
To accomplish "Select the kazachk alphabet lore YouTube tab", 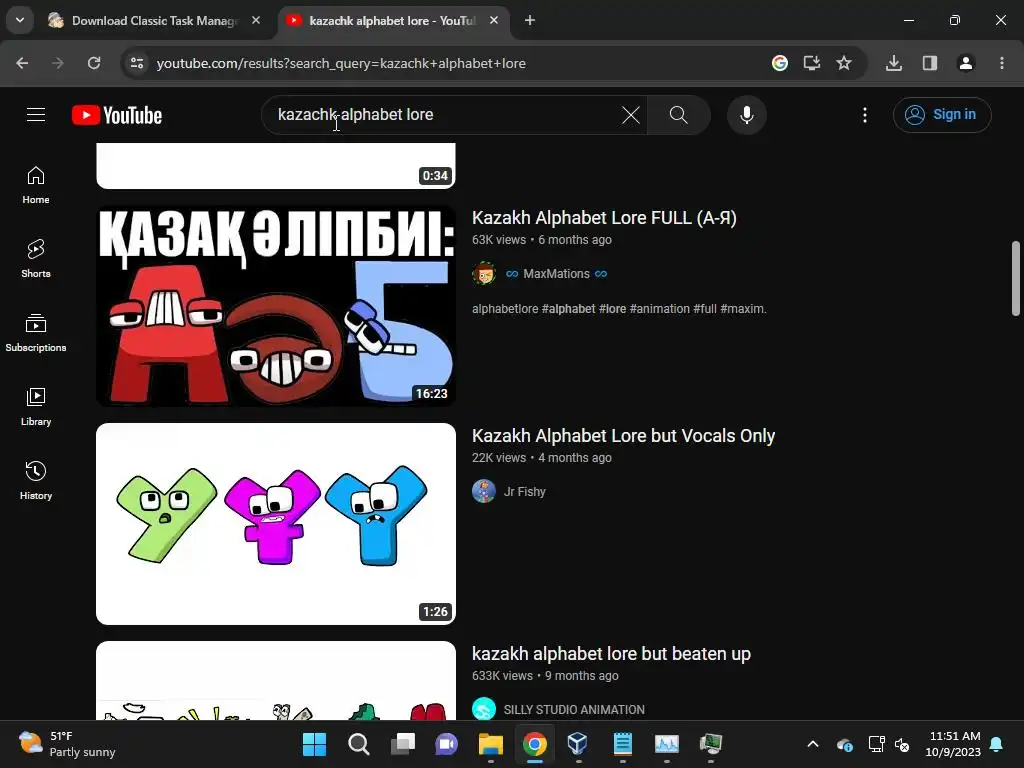I will pyautogui.click(x=392, y=21).
